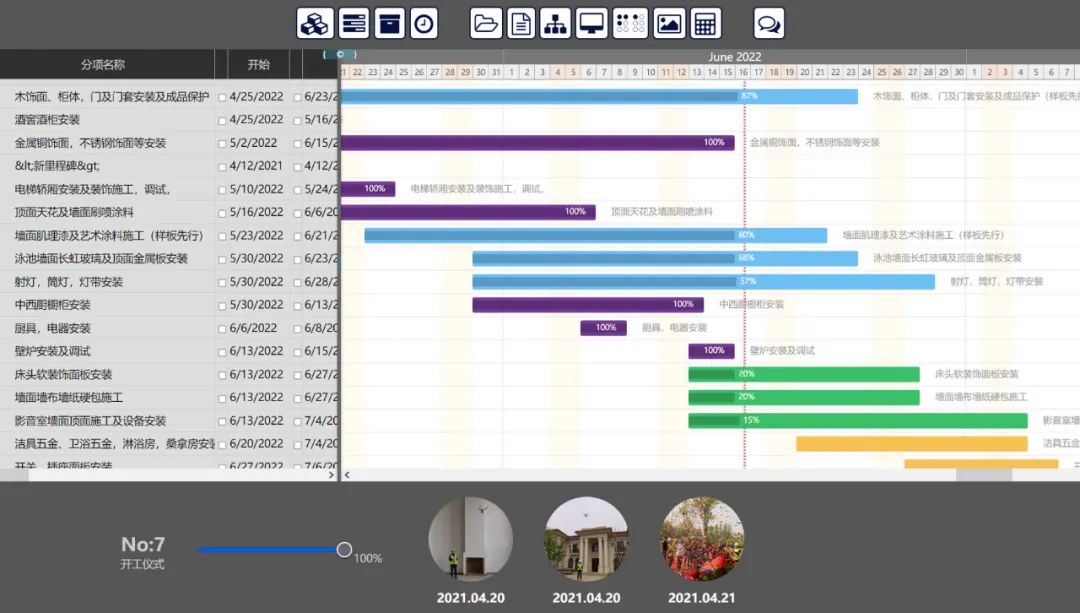
Task: Tick checkbox before start date 5/10/2022
Action: pyautogui.click(x=222, y=190)
